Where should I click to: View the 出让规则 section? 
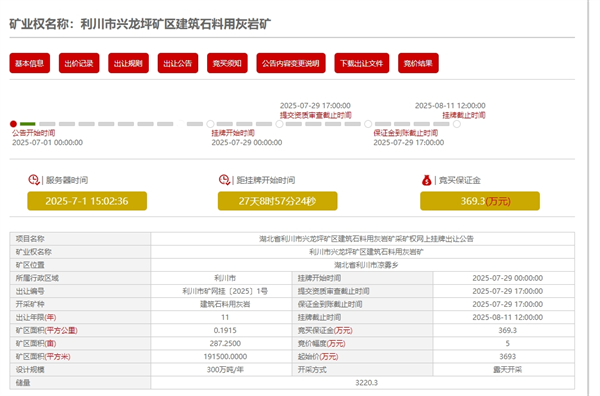[x=128, y=63]
